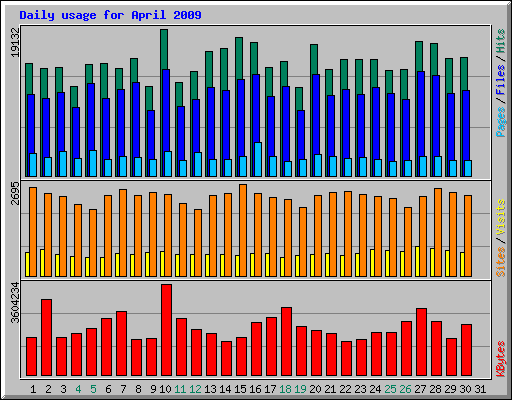Click the 3604234 axis value

[15, 303]
